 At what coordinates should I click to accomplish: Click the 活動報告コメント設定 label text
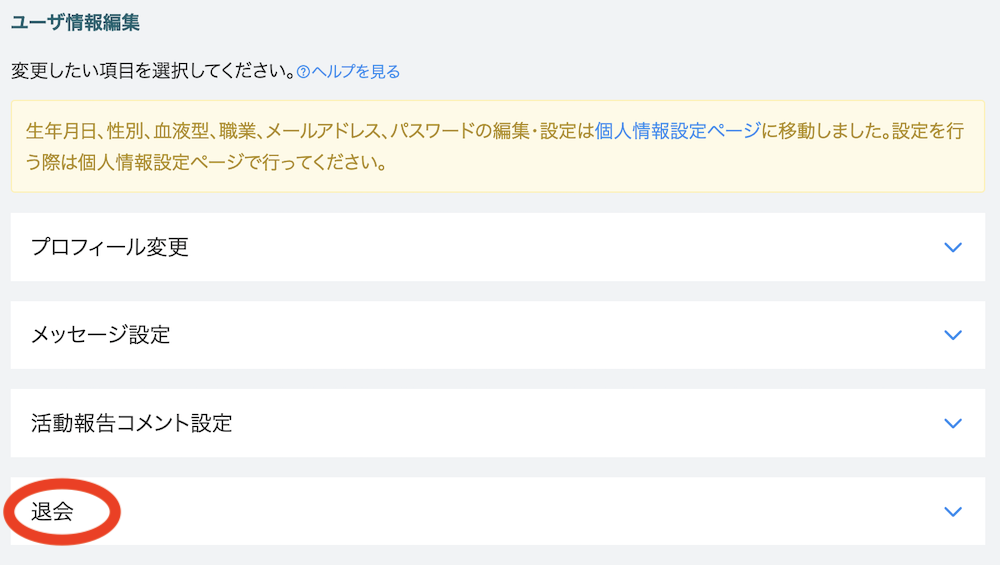click(x=131, y=423)
